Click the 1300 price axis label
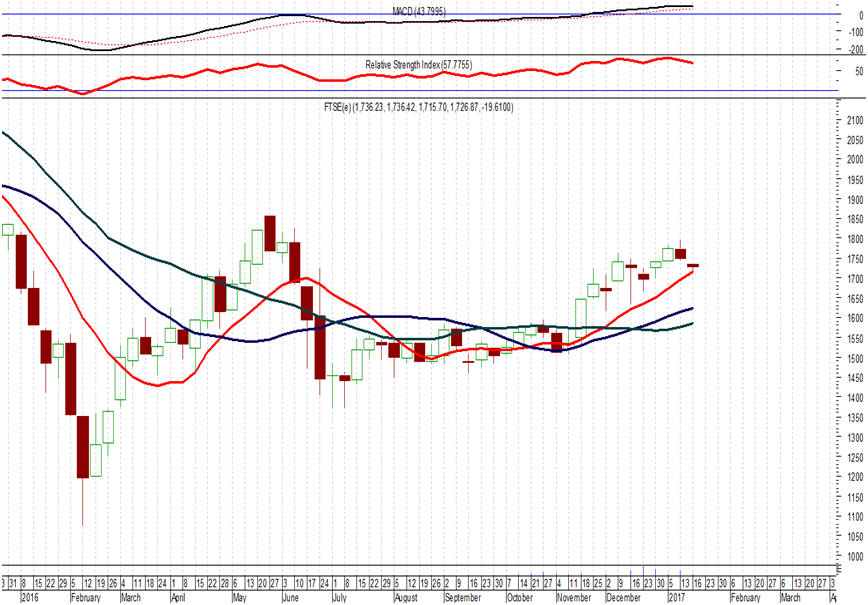The width and height of the screenshot is (868, 605). pos(855,438)
